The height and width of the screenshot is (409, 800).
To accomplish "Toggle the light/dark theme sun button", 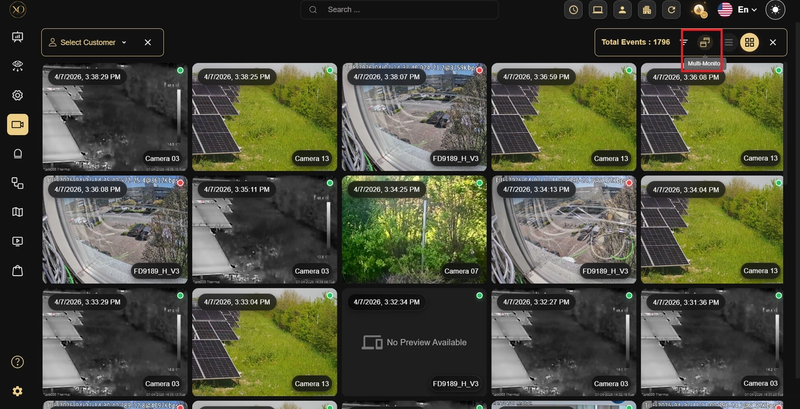I will tap(776, 10).
